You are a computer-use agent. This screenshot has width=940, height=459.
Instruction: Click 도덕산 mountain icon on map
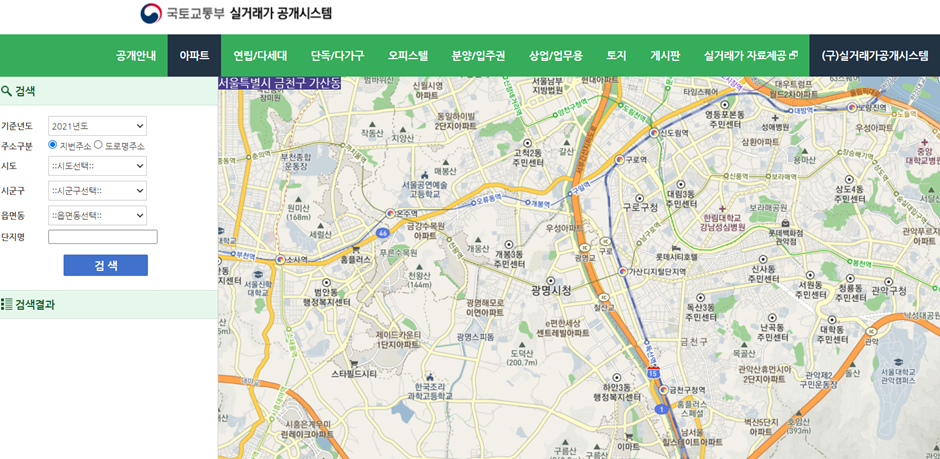pos(523,344)
